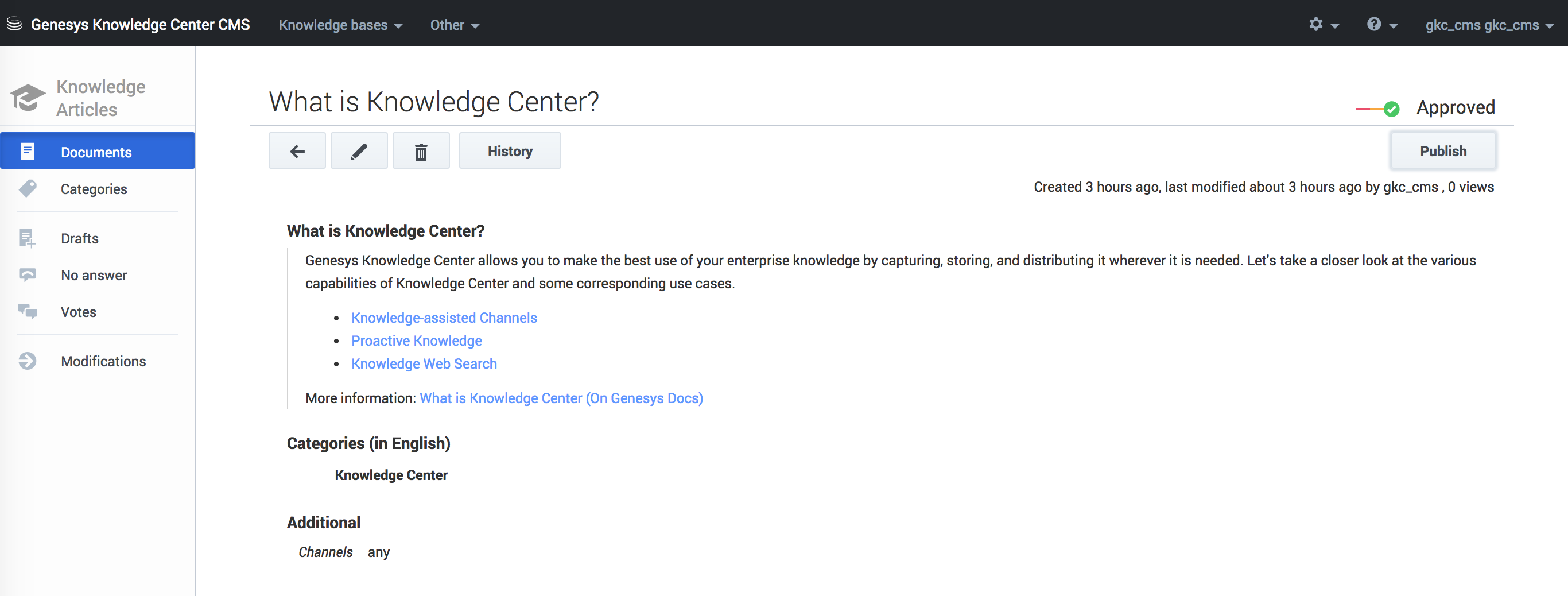1568x596 pixels.
Task: Click the green Approved status checkmark
Action: [1391, 109]
